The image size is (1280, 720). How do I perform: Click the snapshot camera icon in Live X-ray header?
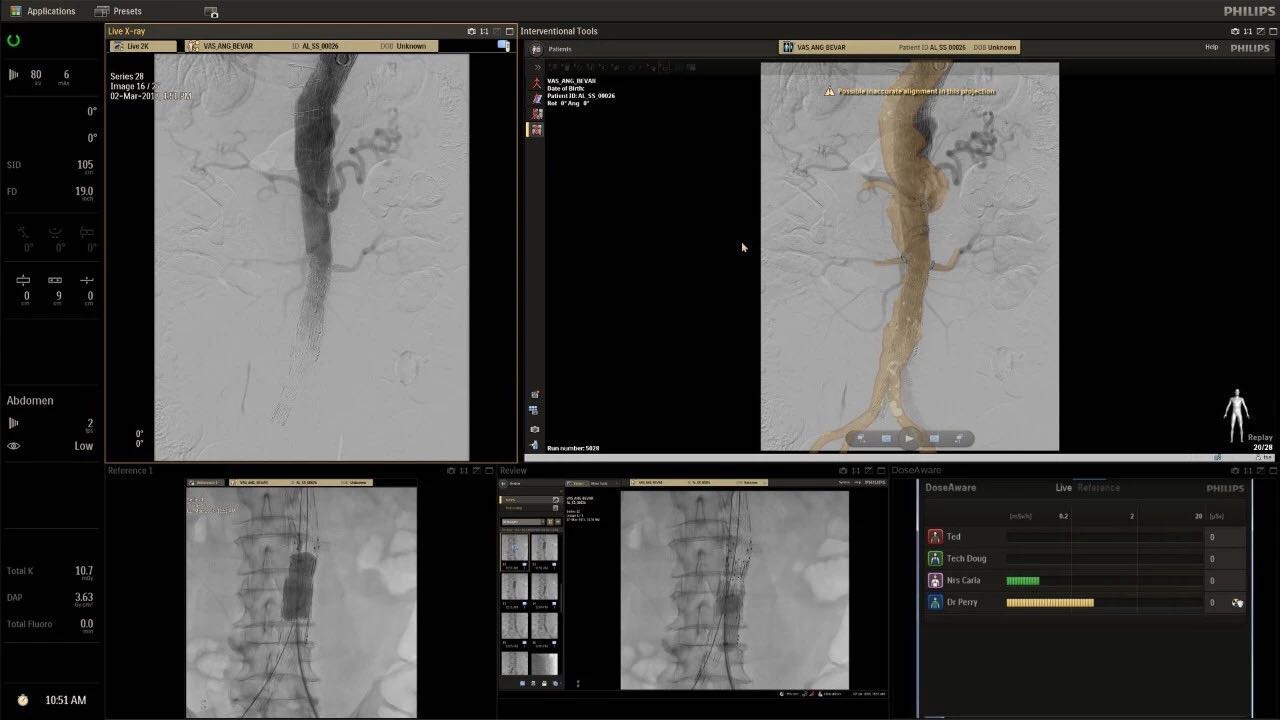tap(472, 31)
